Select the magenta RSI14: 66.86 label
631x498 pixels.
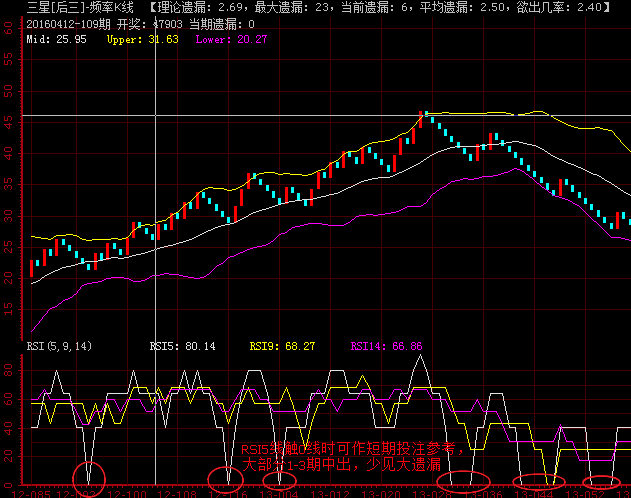click(386, 346)
